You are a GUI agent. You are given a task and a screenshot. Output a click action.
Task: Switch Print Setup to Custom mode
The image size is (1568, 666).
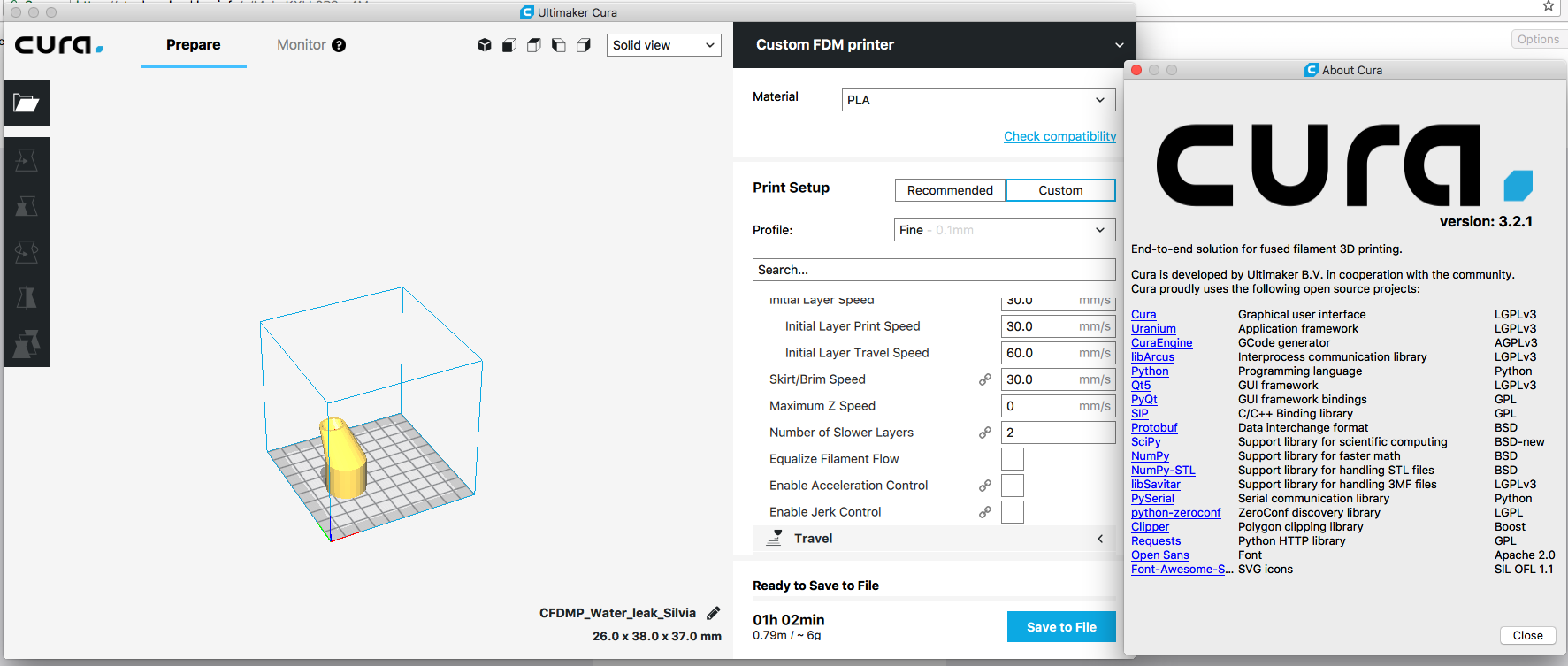click(x=1060, y=190)
